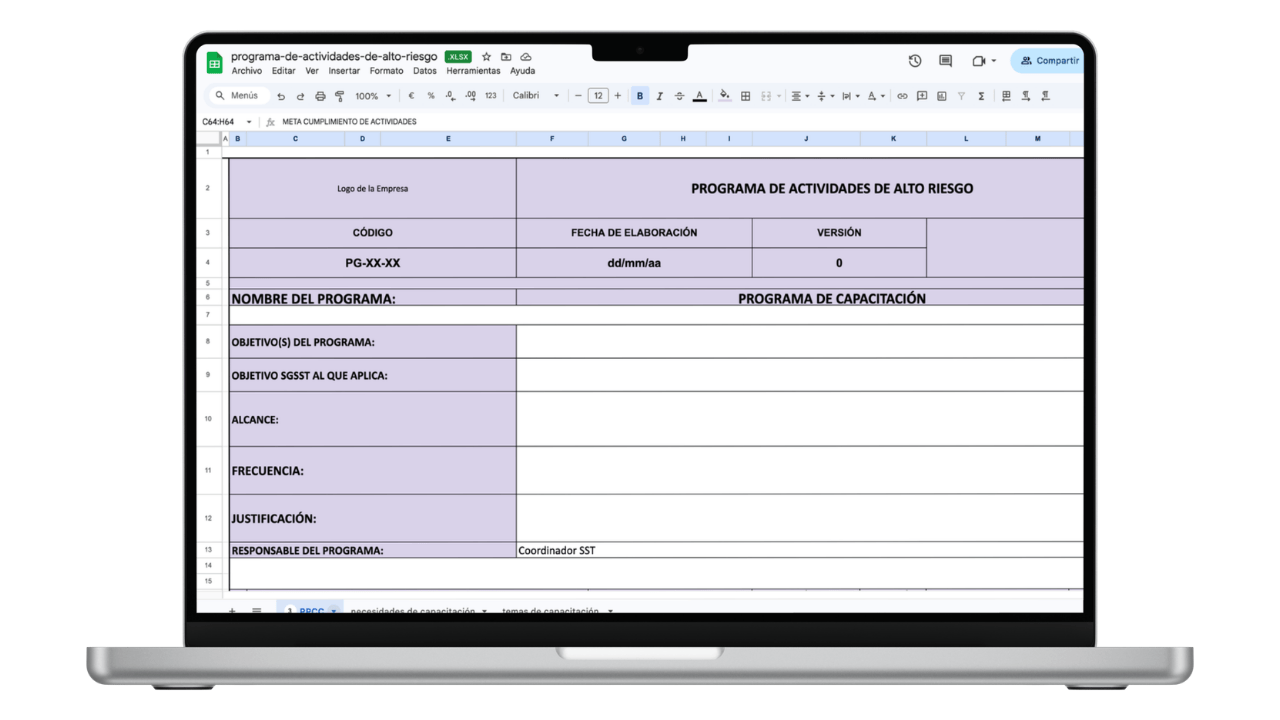Open the Insertar menu
The width and height of the screenshot is (1280, 720).
(344, 71)
